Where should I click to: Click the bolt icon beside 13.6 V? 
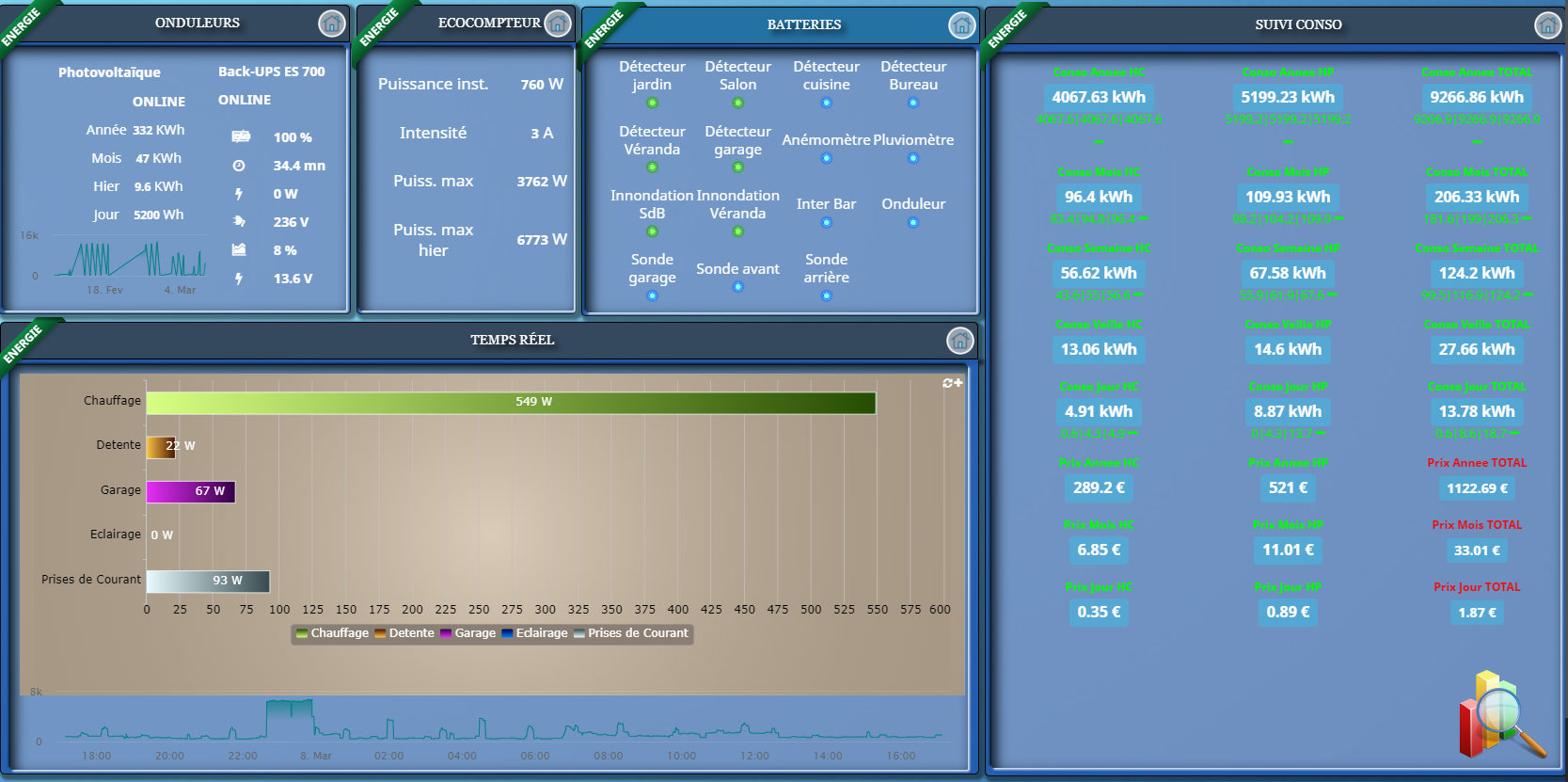coord(239,279)
